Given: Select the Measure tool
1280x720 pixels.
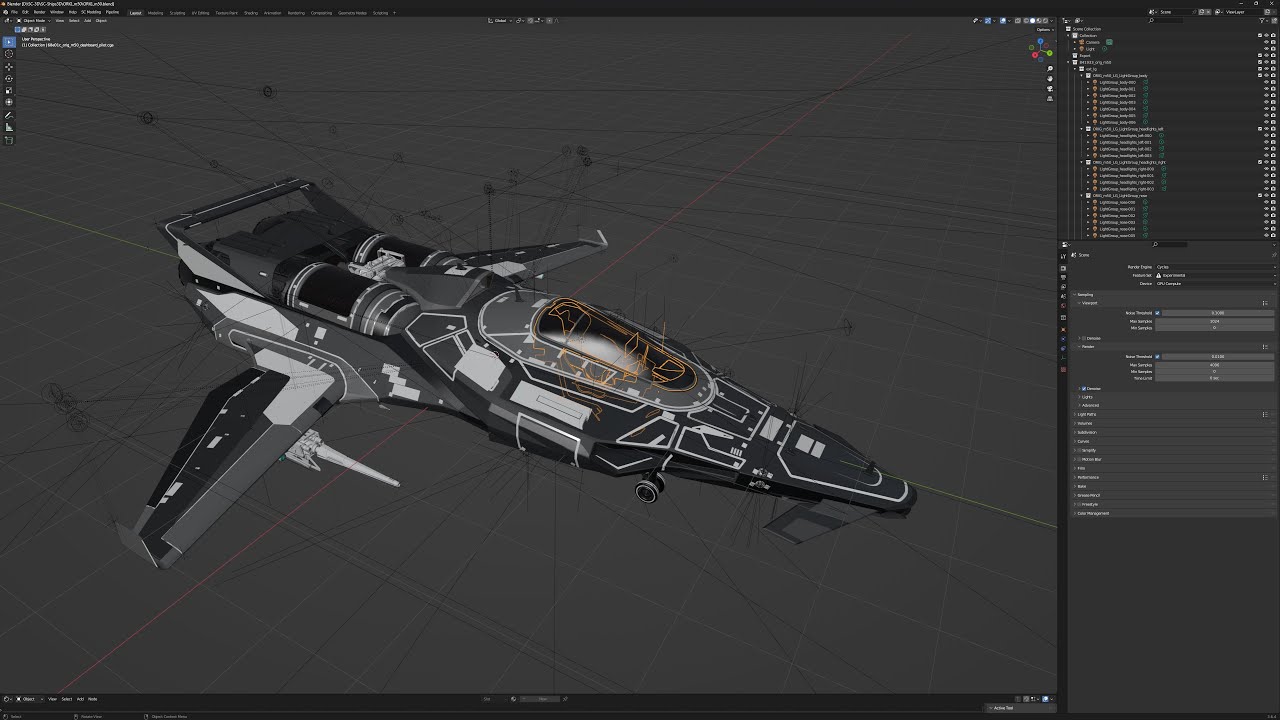Looking at the screenshot, I should click(x=10, y=127).
